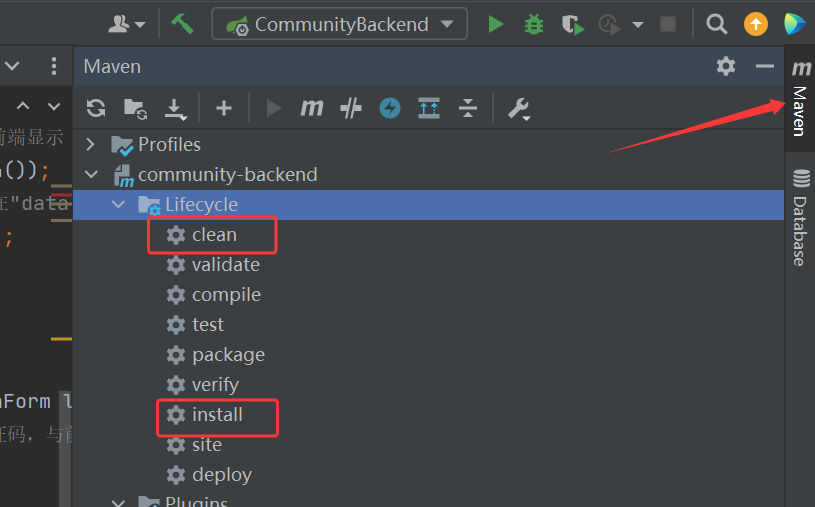
Task: Open the Database side tab
Action: pyautogui.click(x=800, y=218)
